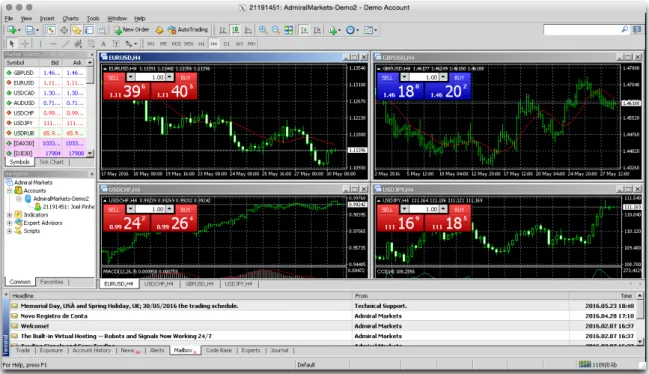Select the Fibonacci retracement tool
Screen dimensions: 649x374
[91, 43]
